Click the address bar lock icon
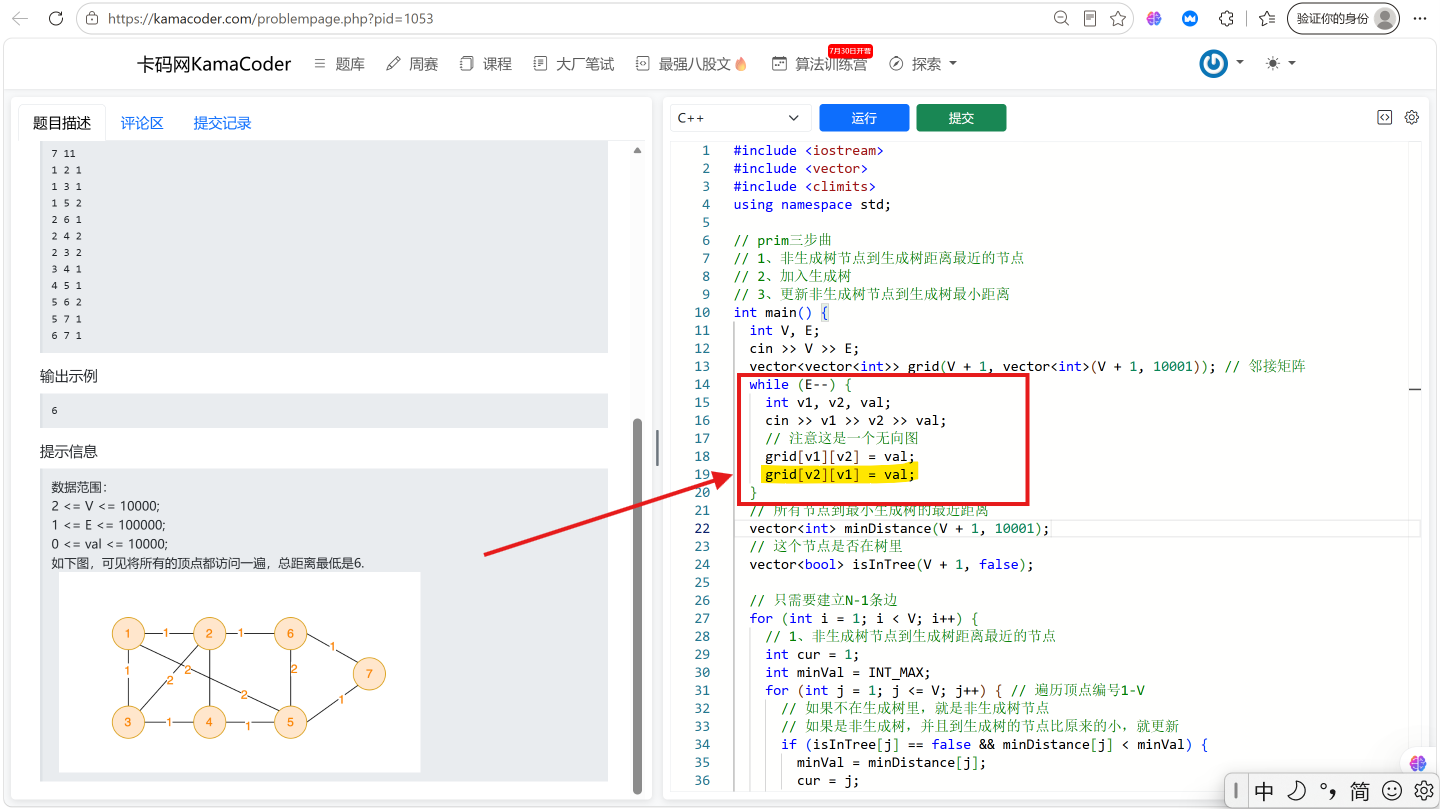This screenshot has width=1440, height=809. tap(92, 18)
